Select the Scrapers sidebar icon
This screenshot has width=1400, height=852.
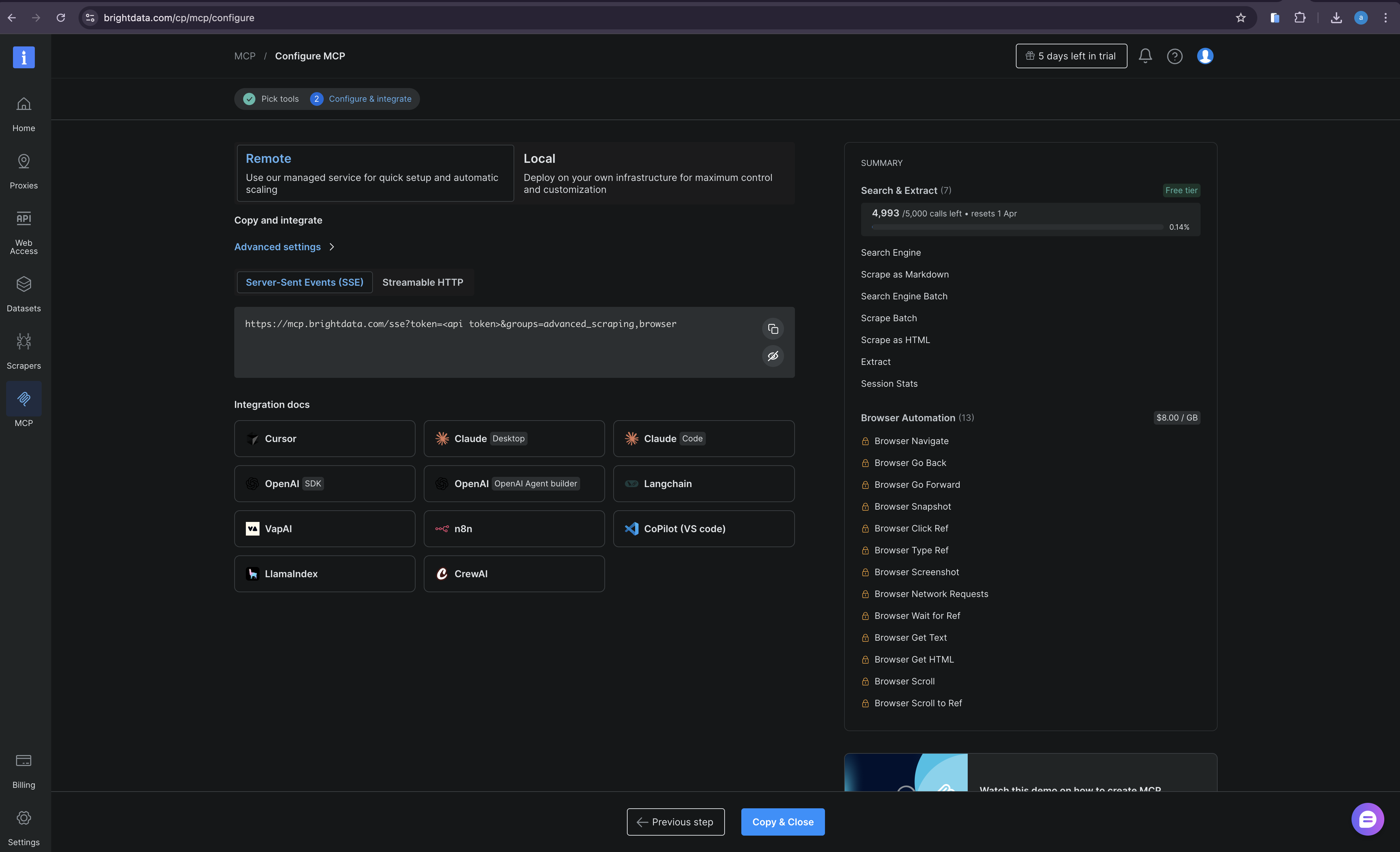coord(23,349)
